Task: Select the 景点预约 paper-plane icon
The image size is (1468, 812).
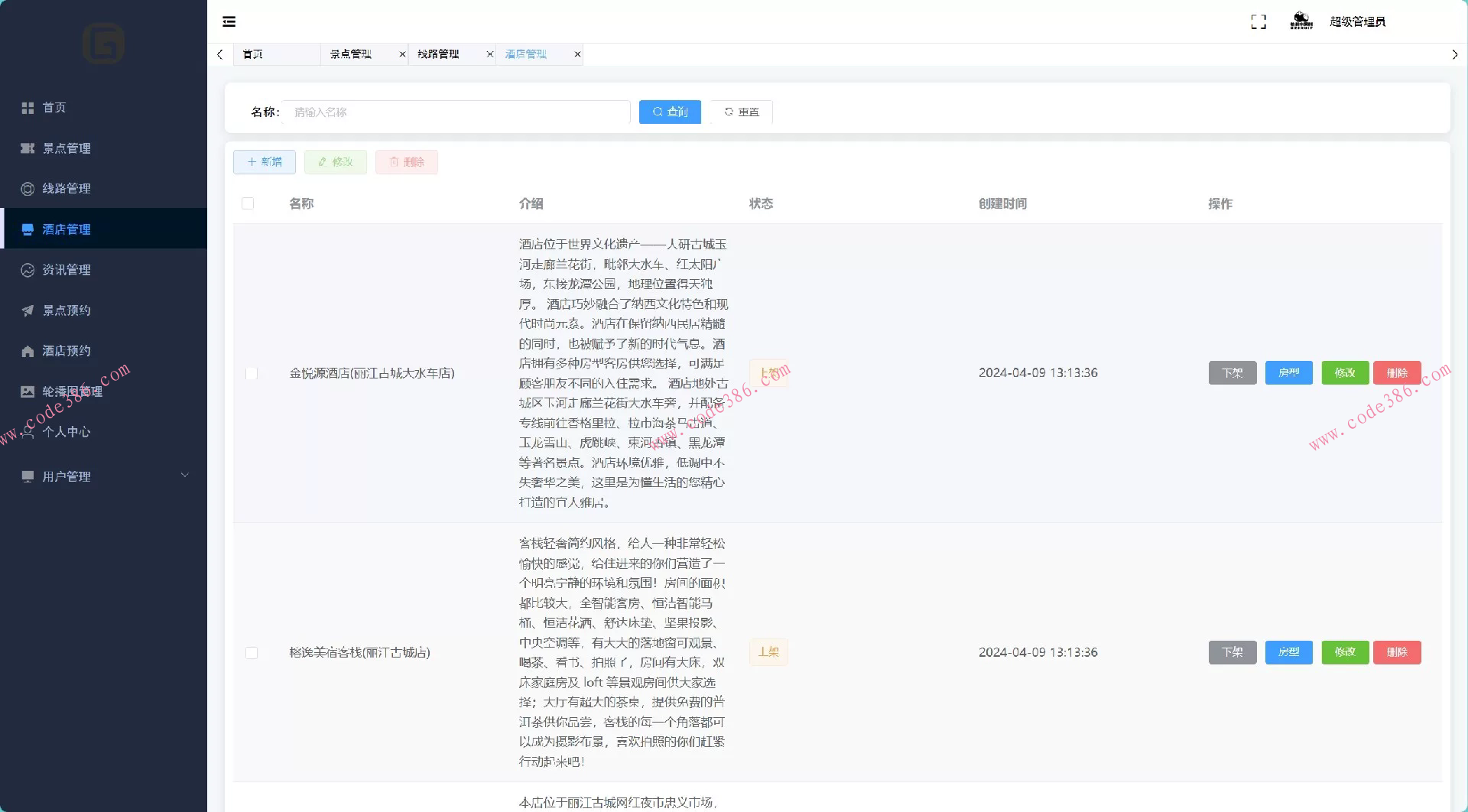Action: pos(27,310)
